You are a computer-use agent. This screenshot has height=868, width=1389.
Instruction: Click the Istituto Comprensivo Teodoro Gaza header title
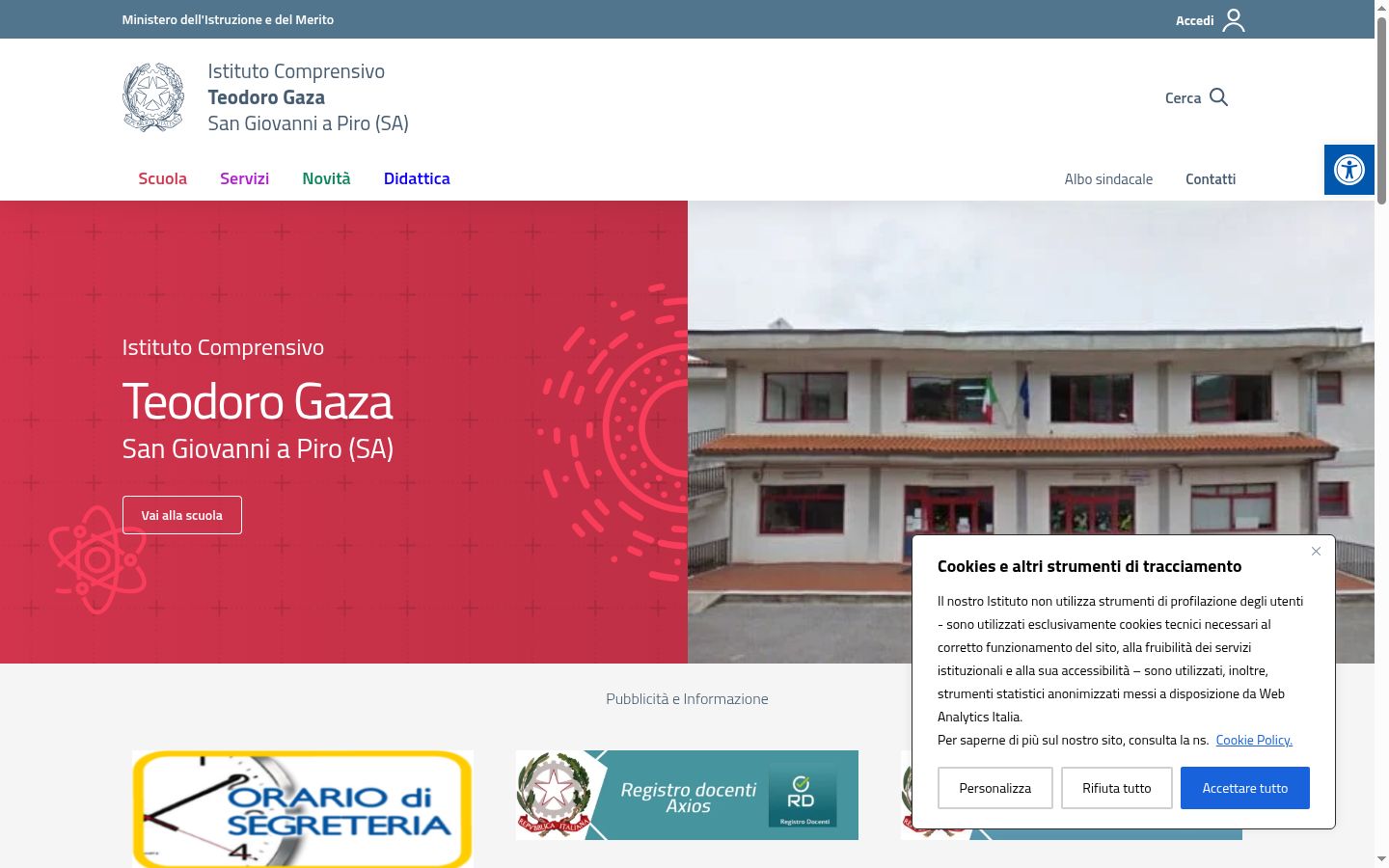(x=308, y=97)
